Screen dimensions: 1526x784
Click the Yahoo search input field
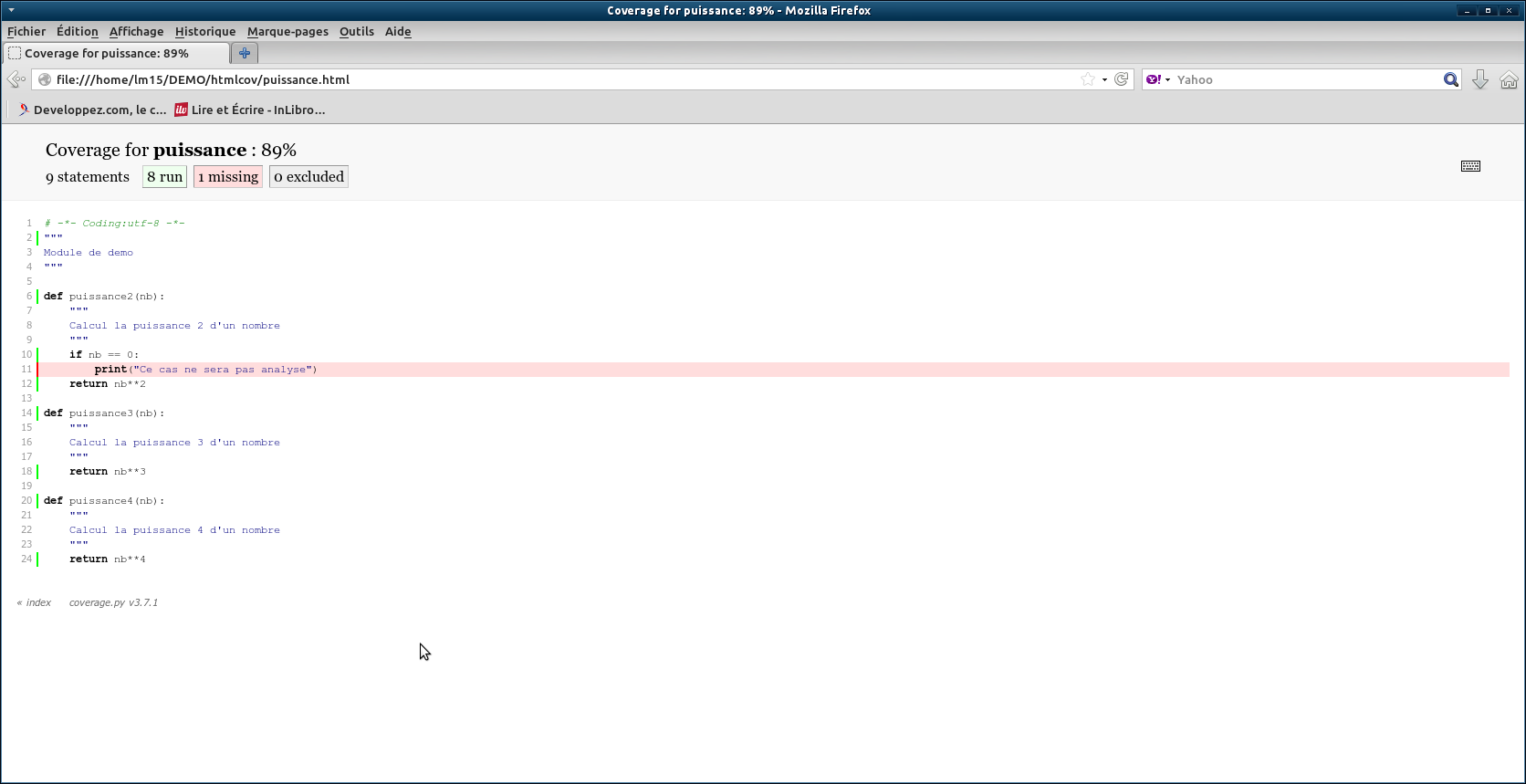1305,80
